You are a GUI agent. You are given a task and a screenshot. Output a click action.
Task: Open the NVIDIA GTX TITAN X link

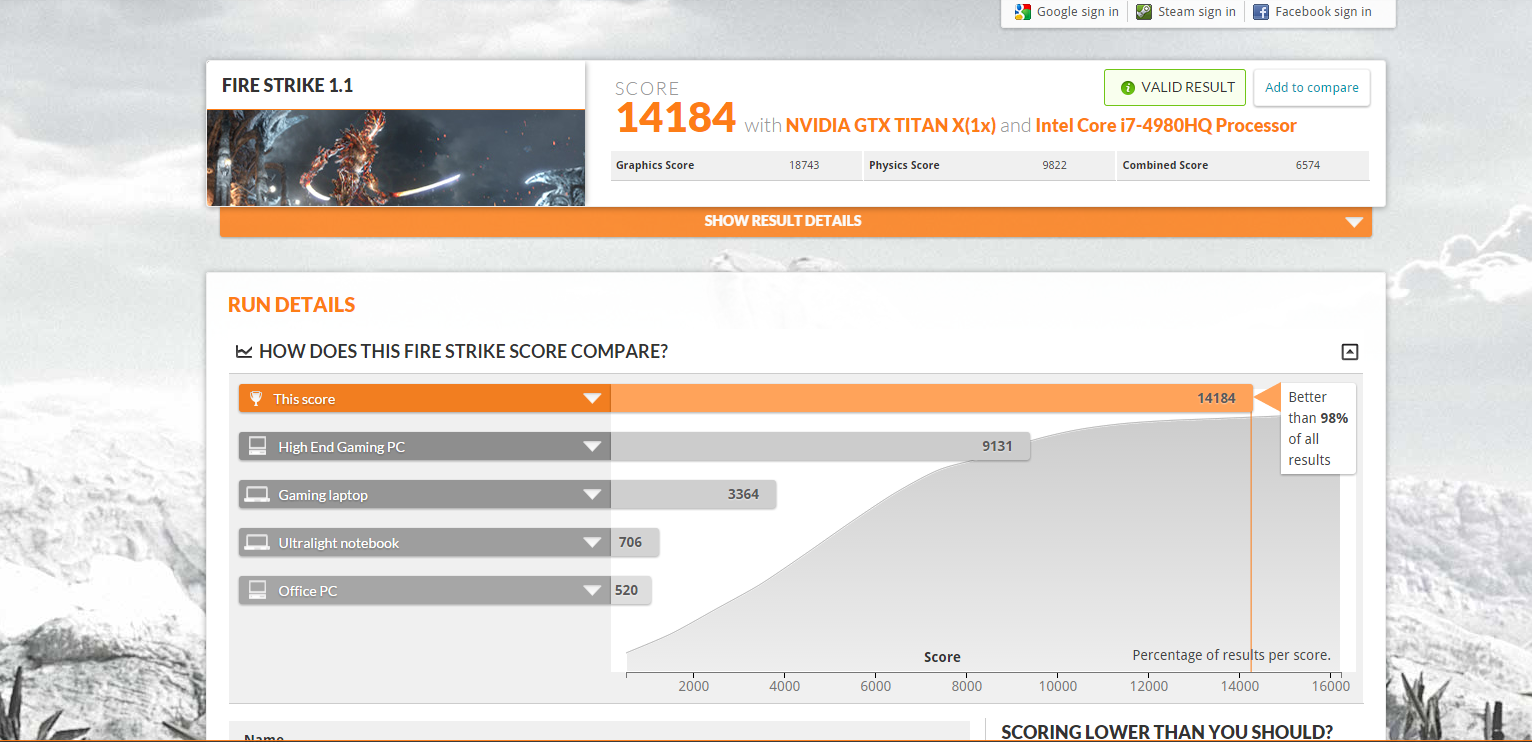(890, 126)
